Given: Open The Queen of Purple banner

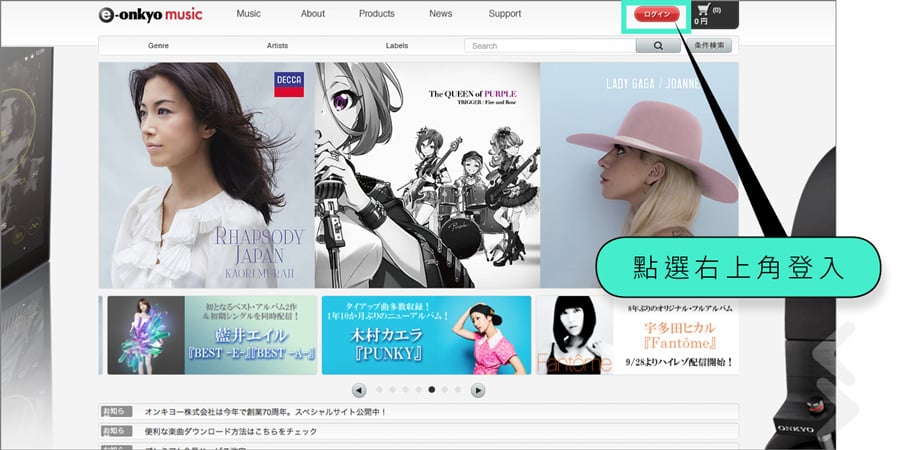Looking at the screenshot, I should [428, 175].
